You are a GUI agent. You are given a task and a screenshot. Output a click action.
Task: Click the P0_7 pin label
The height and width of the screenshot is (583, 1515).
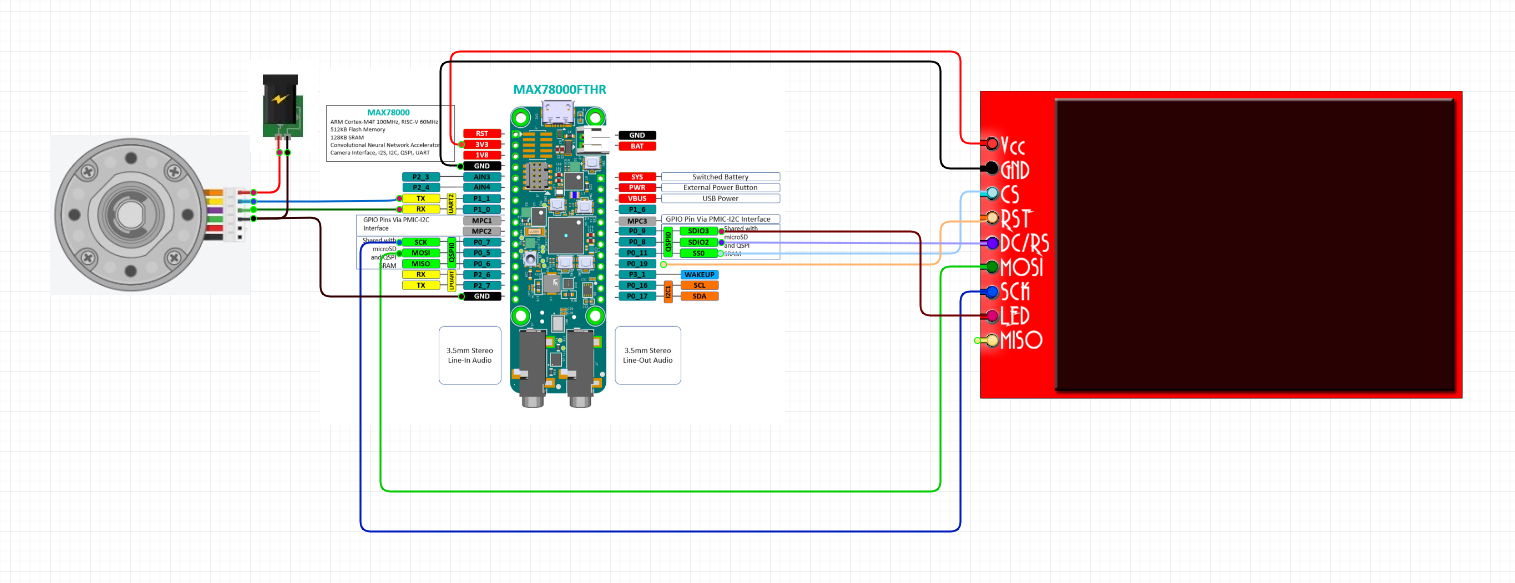(482, 242)
